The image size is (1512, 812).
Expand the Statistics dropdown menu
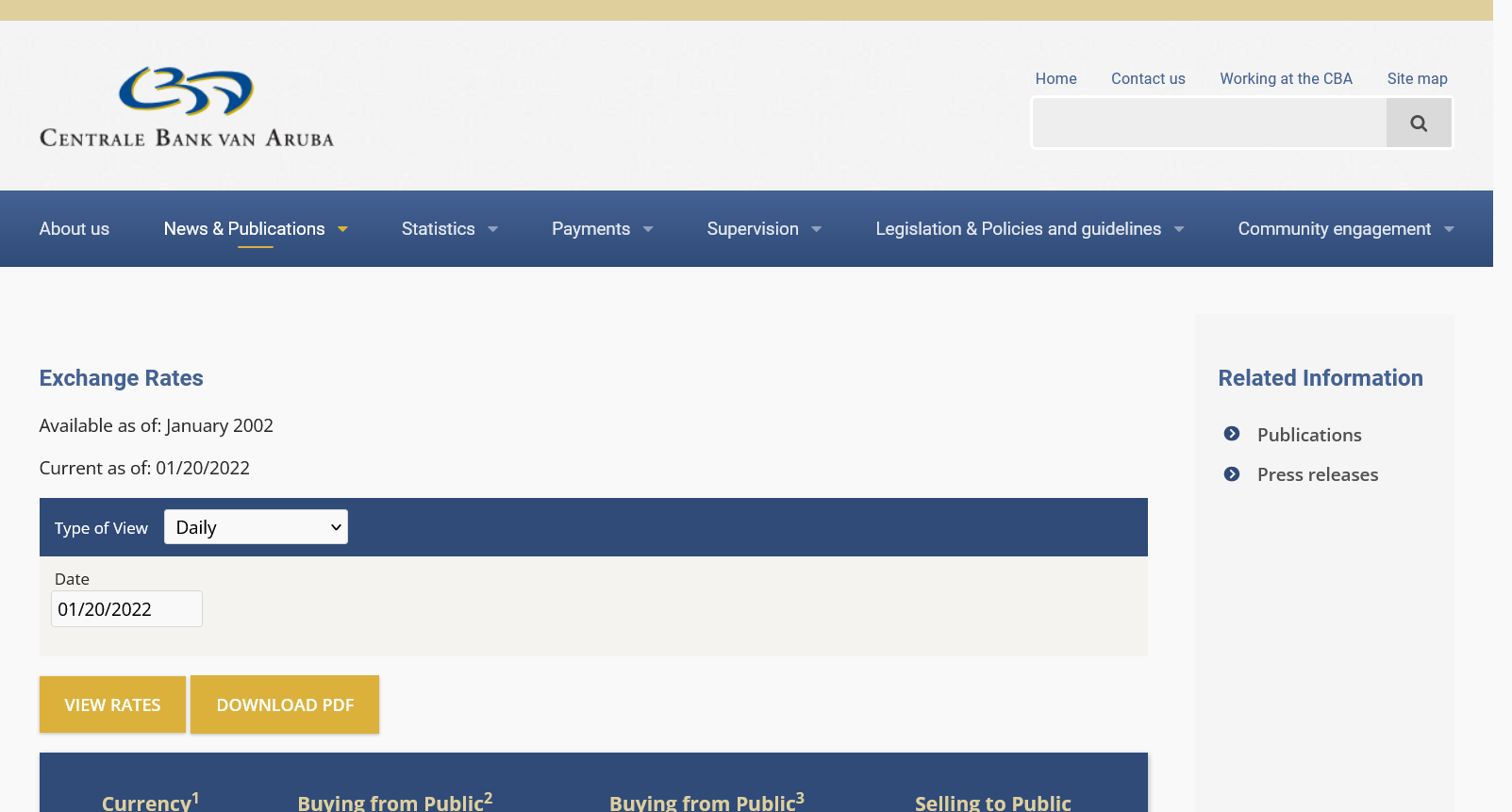(449, 229)
